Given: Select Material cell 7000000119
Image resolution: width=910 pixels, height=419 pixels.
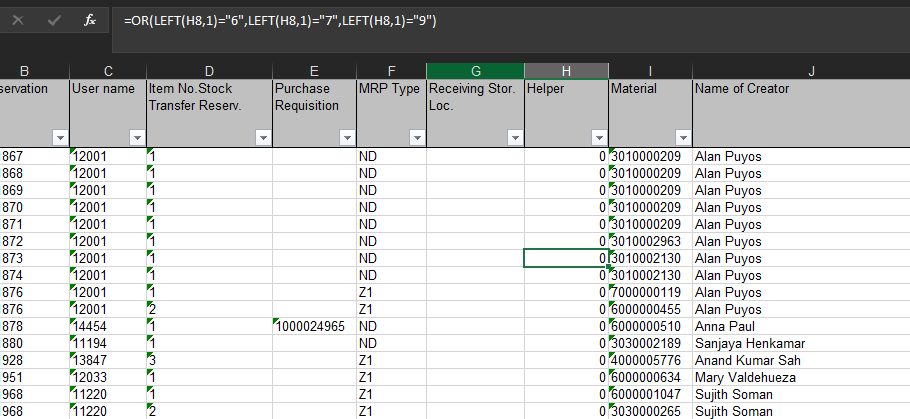Looking at the screenshot, I should click(650, 292).
